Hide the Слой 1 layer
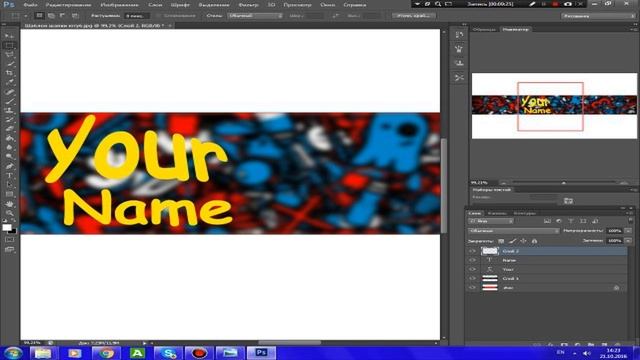 tap(473, 278)
